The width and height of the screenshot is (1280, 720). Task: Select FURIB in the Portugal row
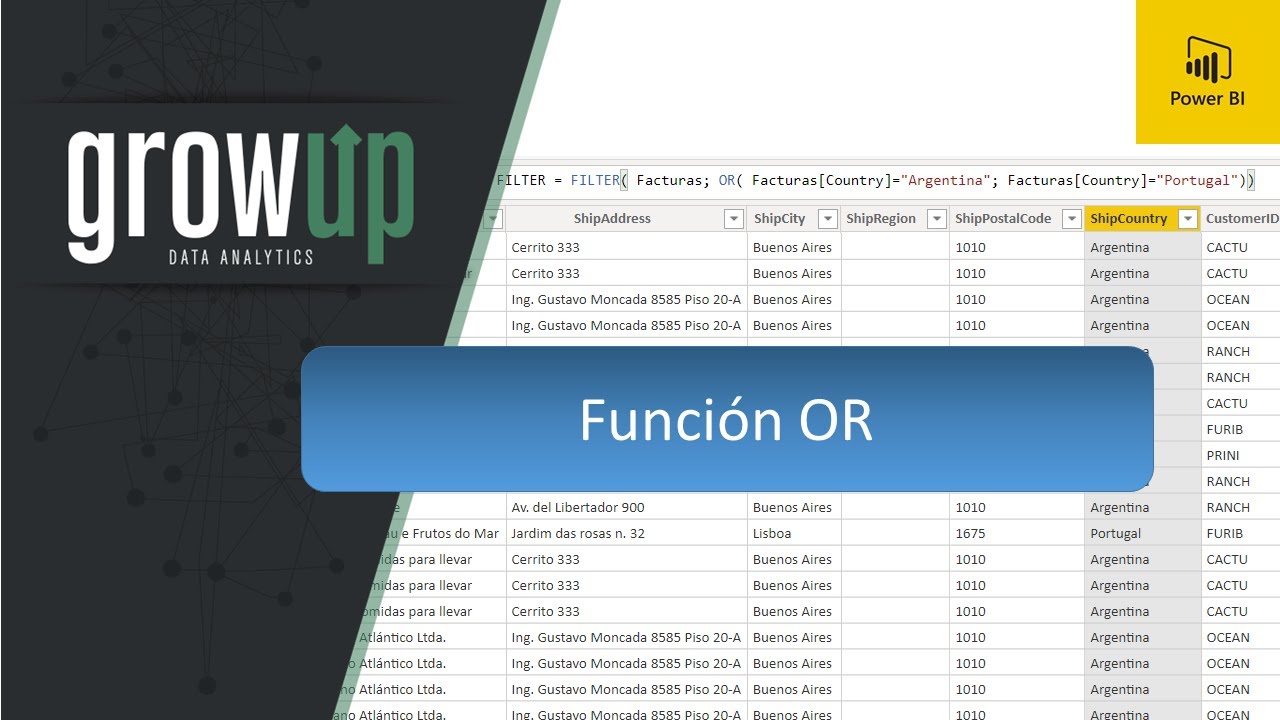1241,533
